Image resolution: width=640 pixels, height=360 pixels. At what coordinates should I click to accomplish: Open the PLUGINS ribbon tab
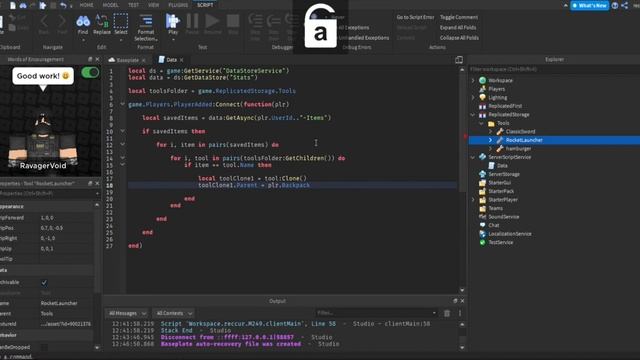click(x=178, y=5)
